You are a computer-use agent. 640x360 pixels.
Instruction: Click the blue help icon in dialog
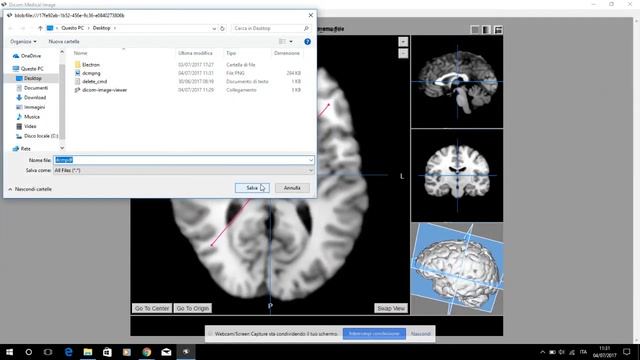click(307, 42)
